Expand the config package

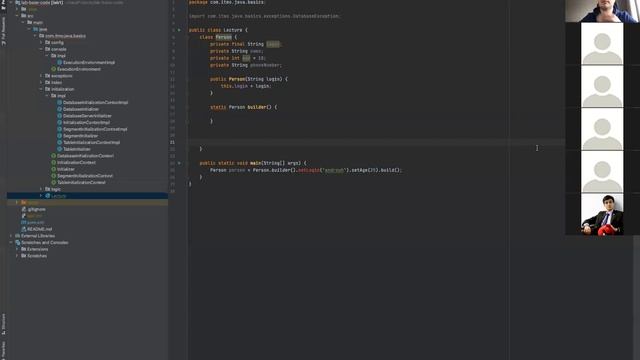tap(41, 42)
